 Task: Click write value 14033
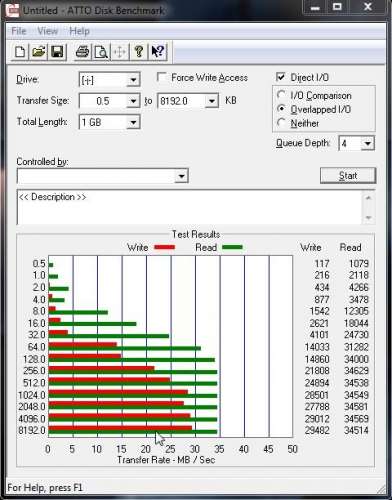tap(317, 347)
